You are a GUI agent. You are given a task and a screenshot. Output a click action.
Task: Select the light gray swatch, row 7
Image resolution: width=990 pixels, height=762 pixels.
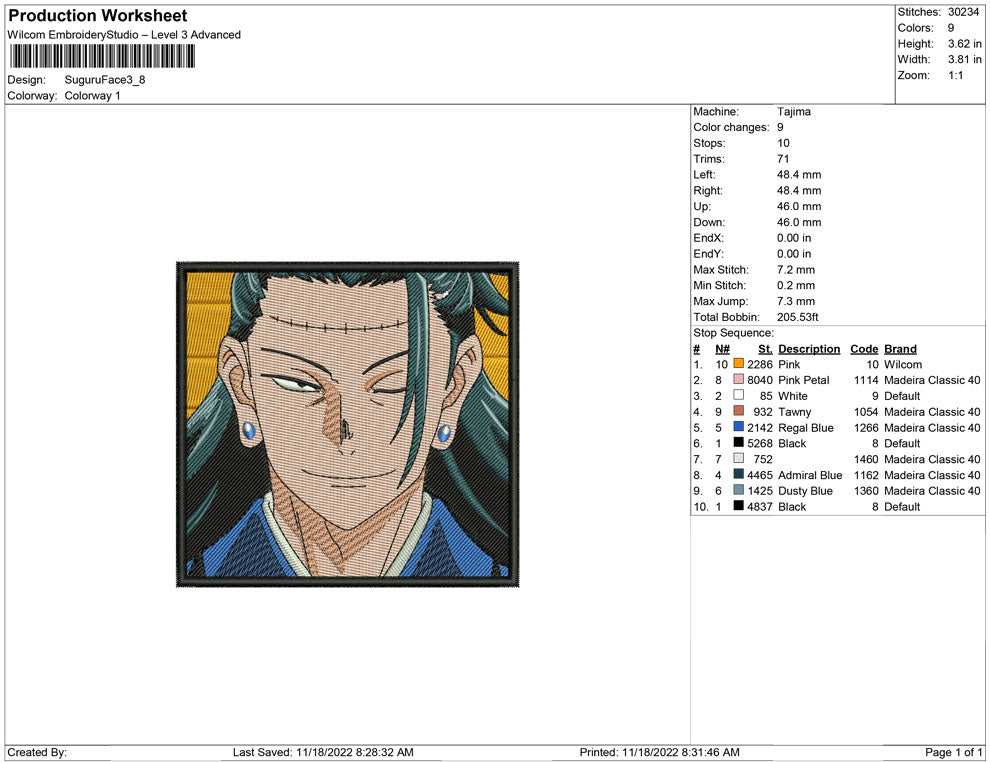(738, 458)
